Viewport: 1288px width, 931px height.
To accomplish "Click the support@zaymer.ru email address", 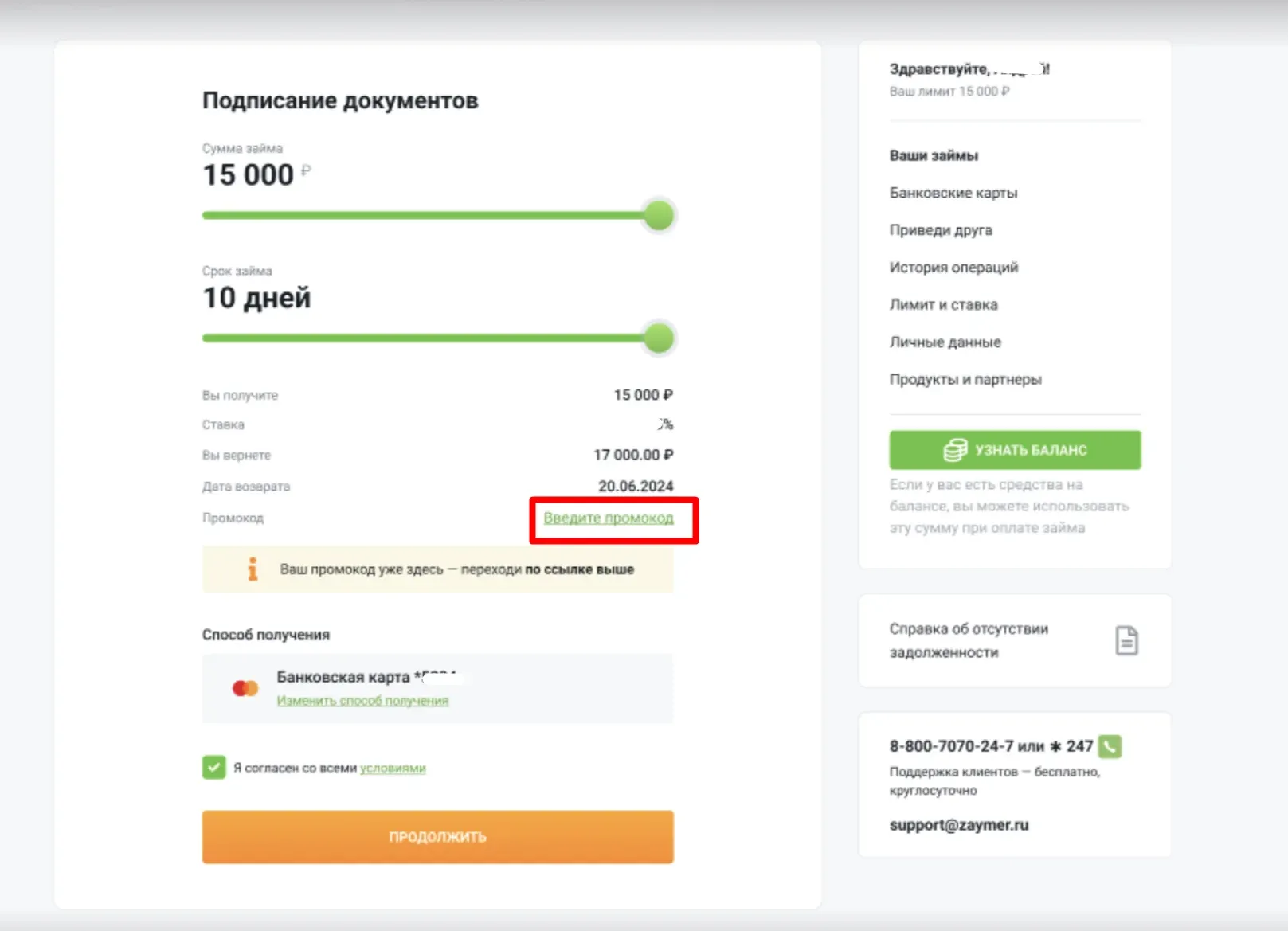I will tap(958, 825).
